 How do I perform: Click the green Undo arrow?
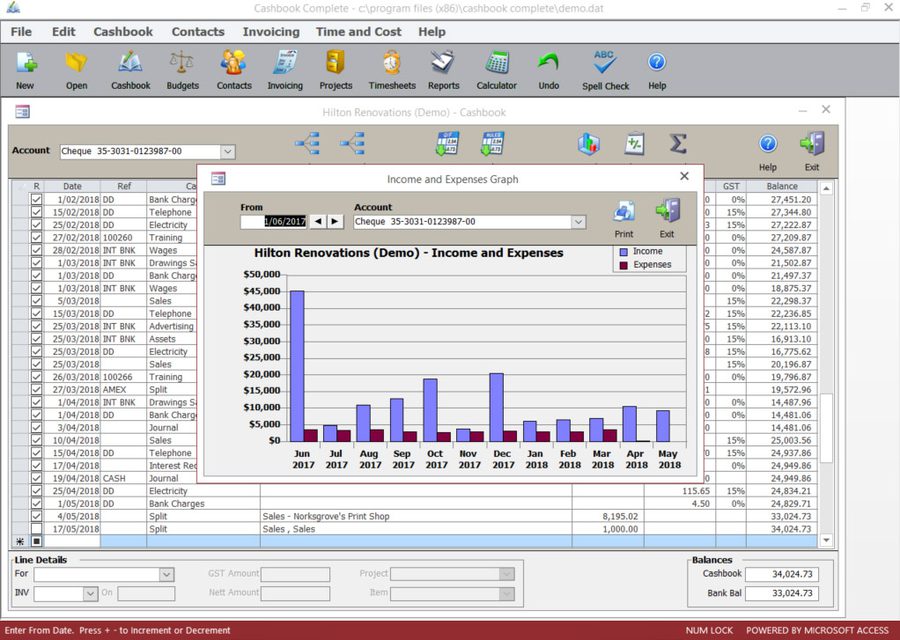coord(548,63)
